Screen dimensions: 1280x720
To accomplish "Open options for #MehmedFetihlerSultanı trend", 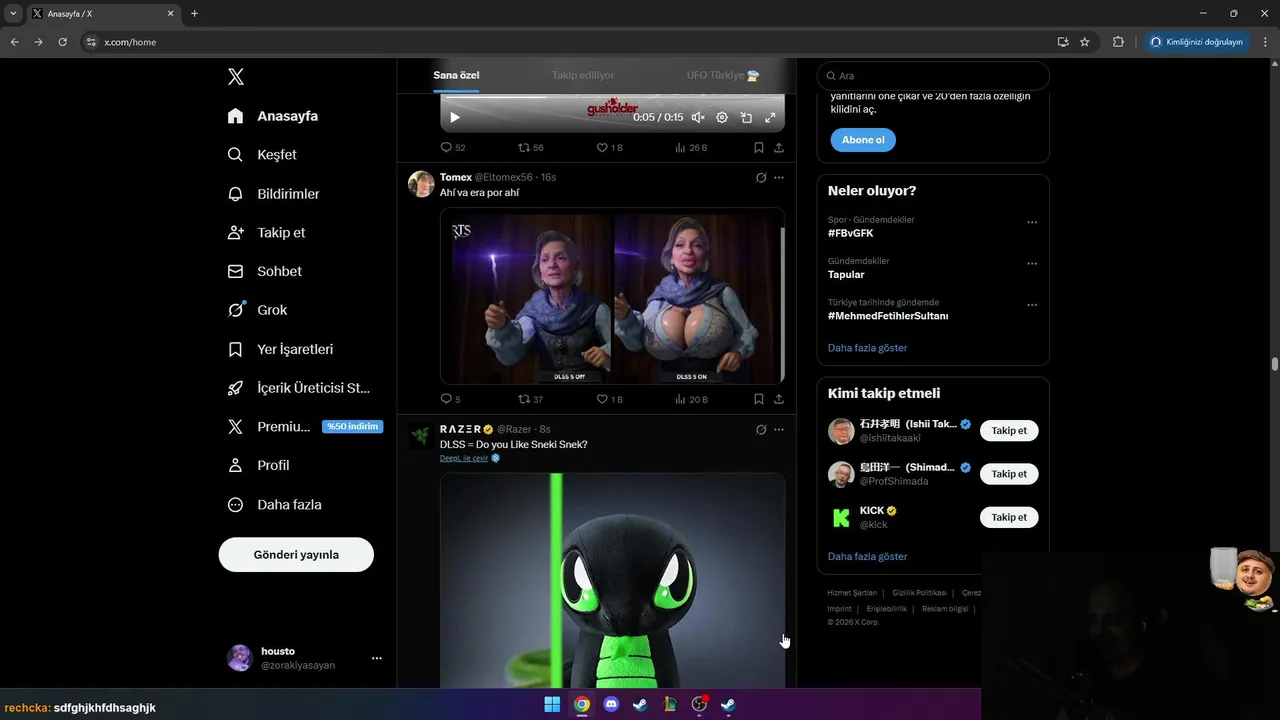I will 1032,305.
